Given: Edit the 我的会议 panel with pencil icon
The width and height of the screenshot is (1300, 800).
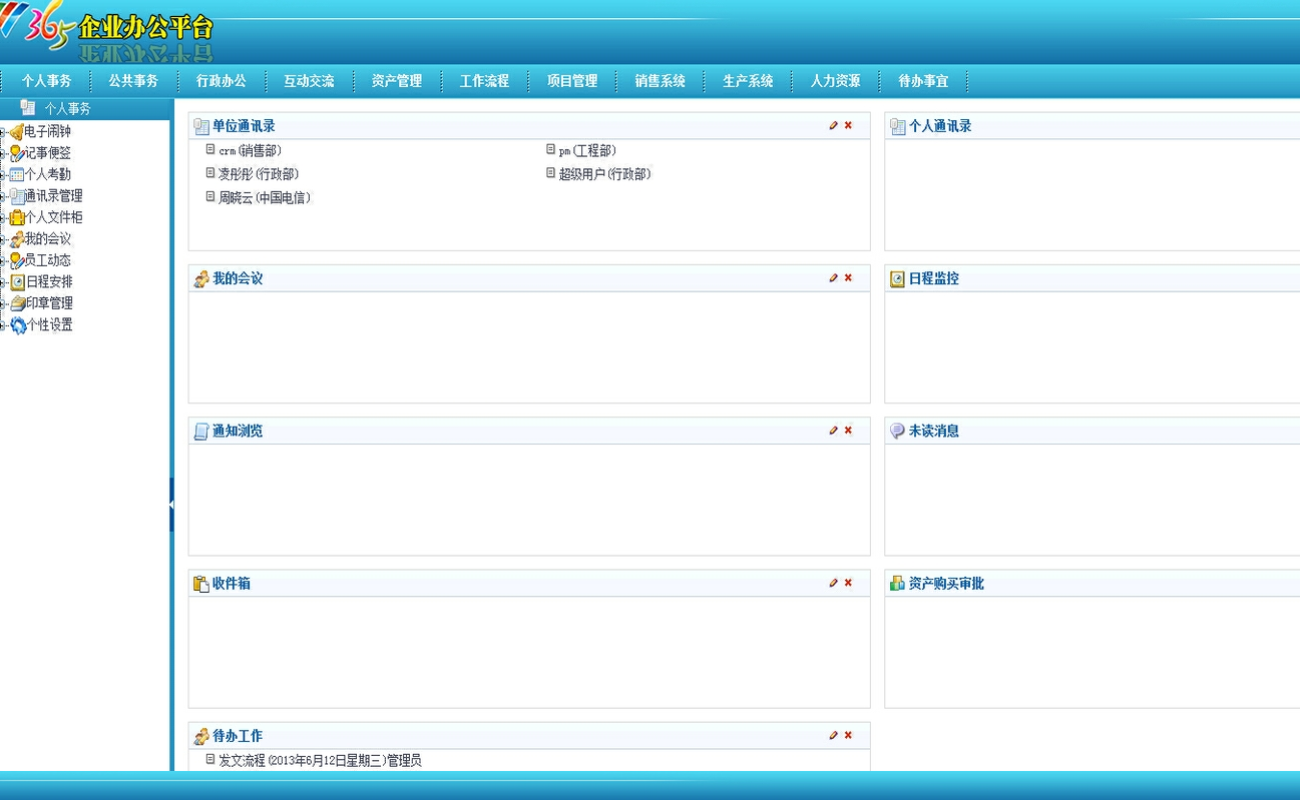Looking at the screenshot, I should [833, 278].
